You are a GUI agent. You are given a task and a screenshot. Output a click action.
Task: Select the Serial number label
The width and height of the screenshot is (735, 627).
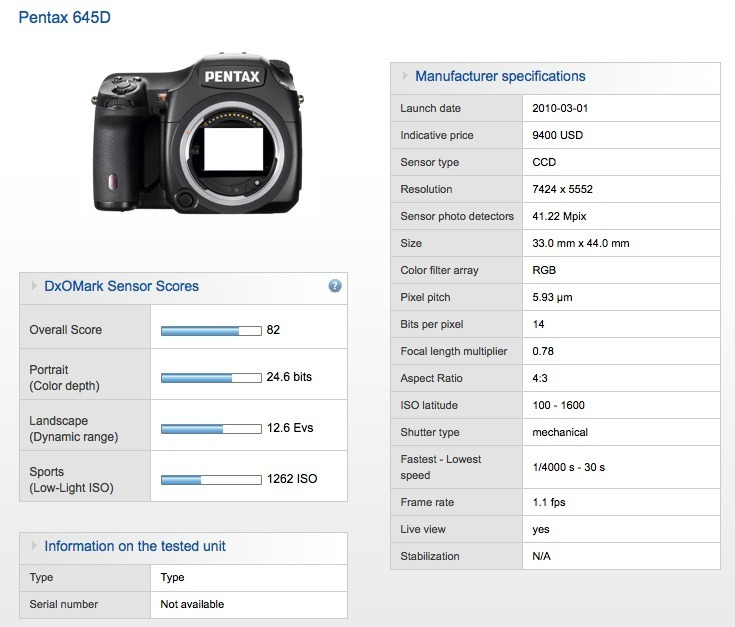tap(64, 605)
